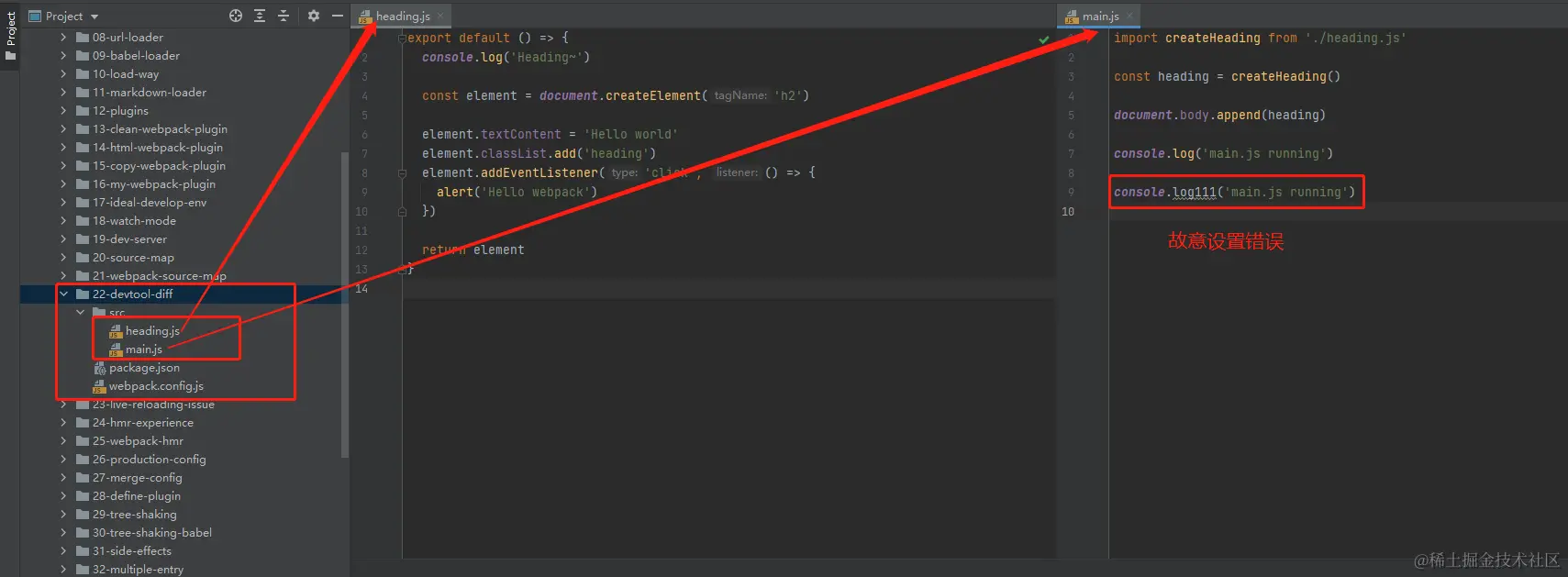Hide the Project panel with minimize icon

tap(338, 16)
